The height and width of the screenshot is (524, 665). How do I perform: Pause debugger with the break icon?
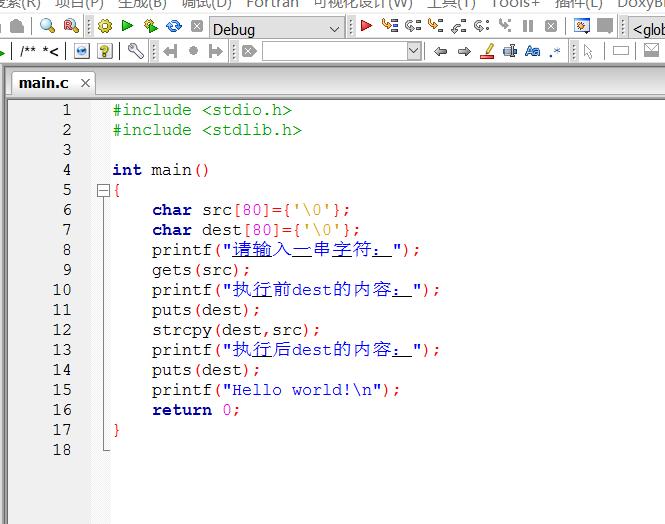point(528,26)
